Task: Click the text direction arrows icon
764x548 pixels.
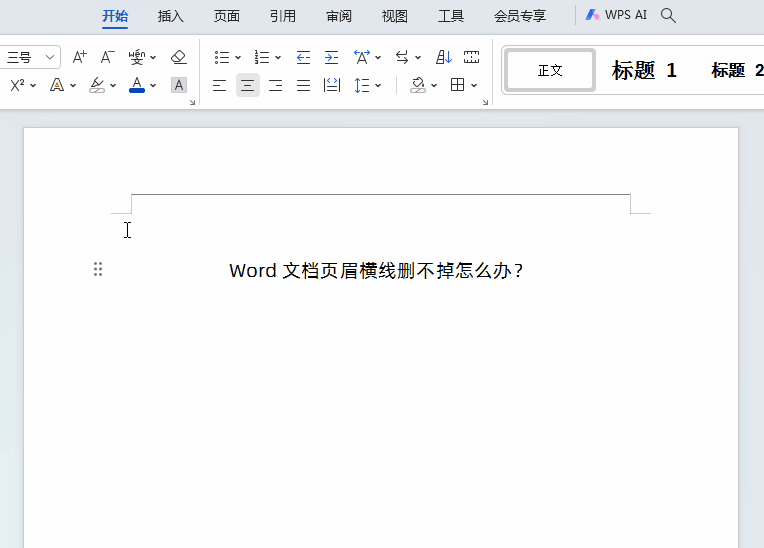Action: [402, 57]
